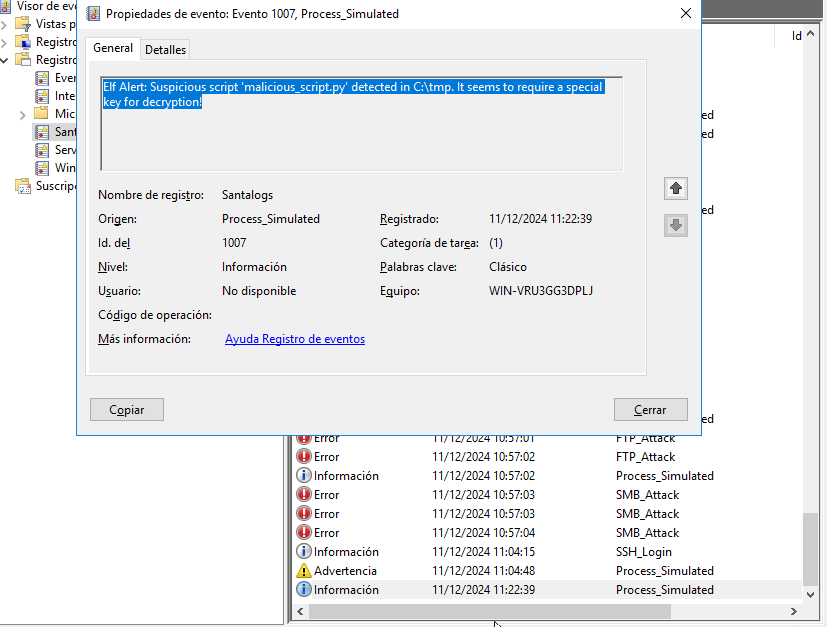
Task: Click the Visor de eventos root icon
Action: (5, 6)
